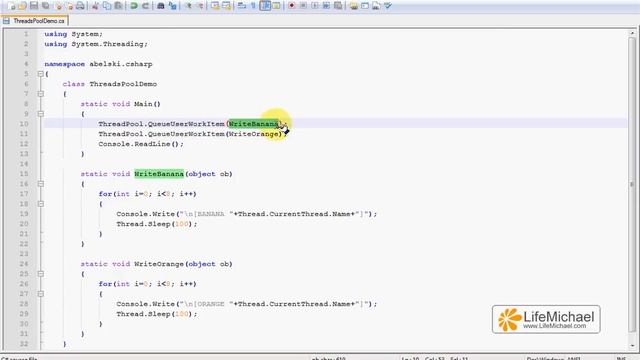The image size is (640, 360).
Task: Open Find with the binoculars icon
Action: pos(161,6)
